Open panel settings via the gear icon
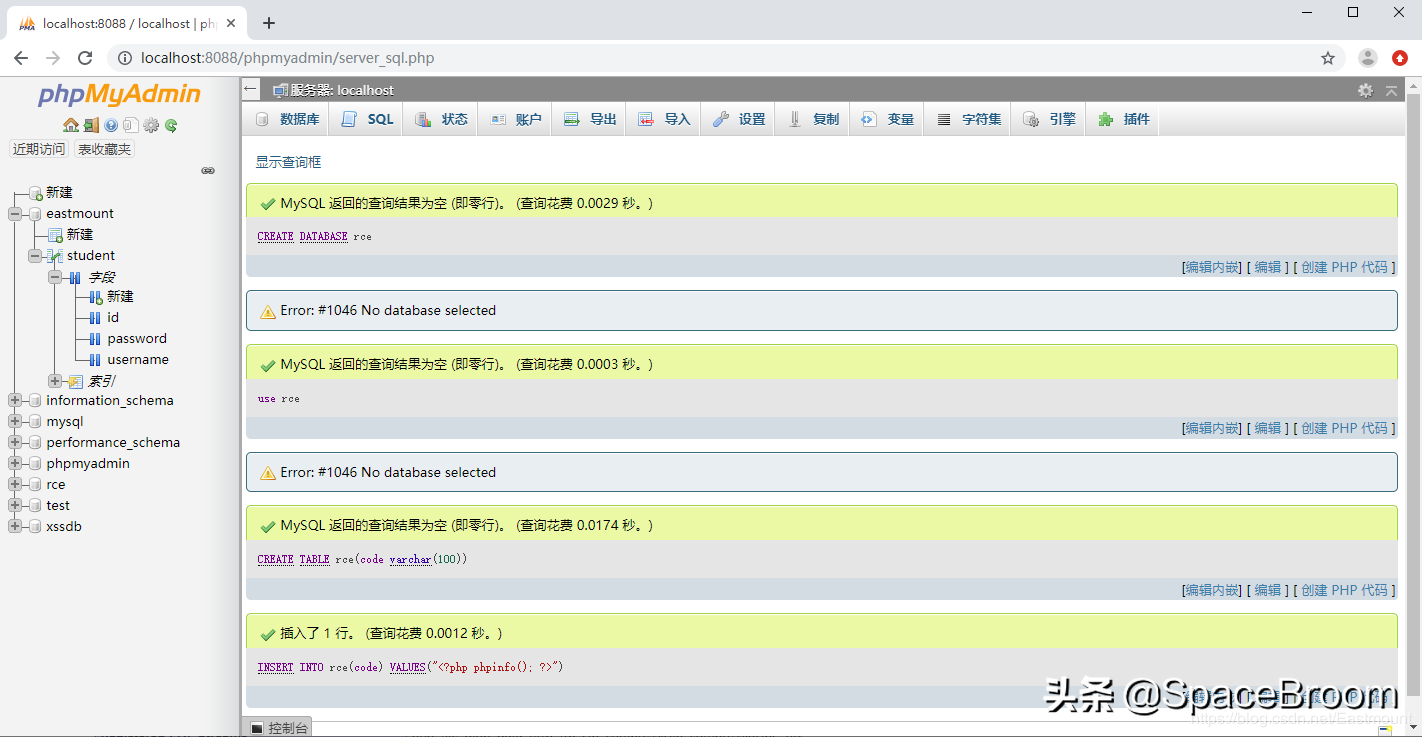Image resolution: width=1422 pixels, height=737 pixels. (150, 125)
